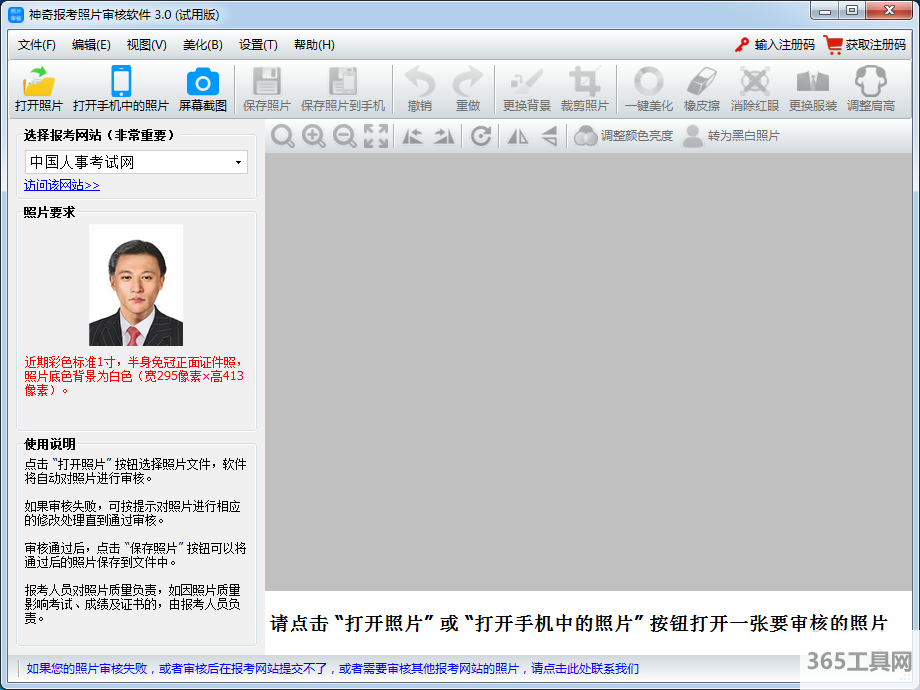The image size is (920, 690).
Task: Click 输入注册码 enter registration code
Action: click(x=775, y=45)
